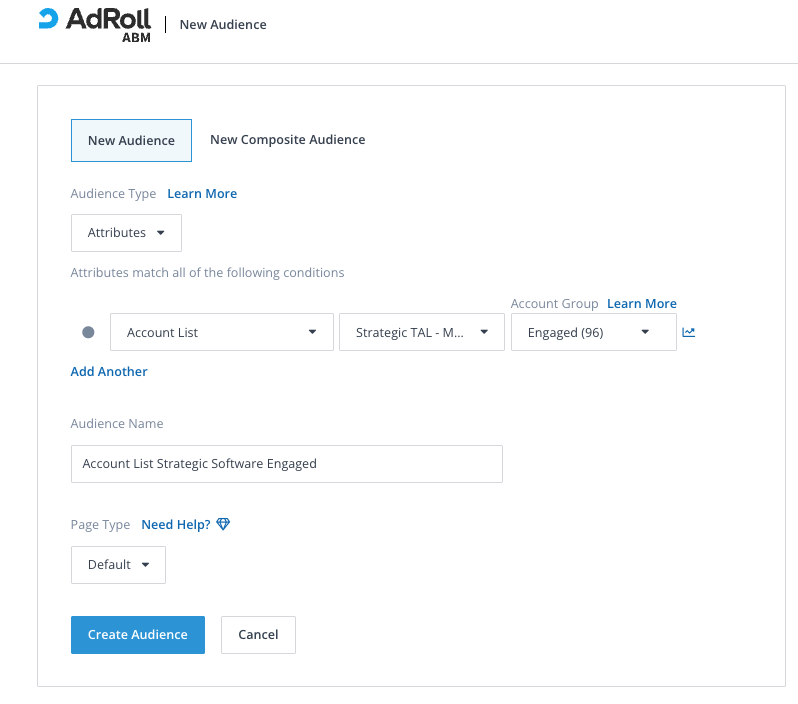The width and height of the screenshot is (798, 704).
Task: Open the Attributes audience type dropdown
Action: 126,233
